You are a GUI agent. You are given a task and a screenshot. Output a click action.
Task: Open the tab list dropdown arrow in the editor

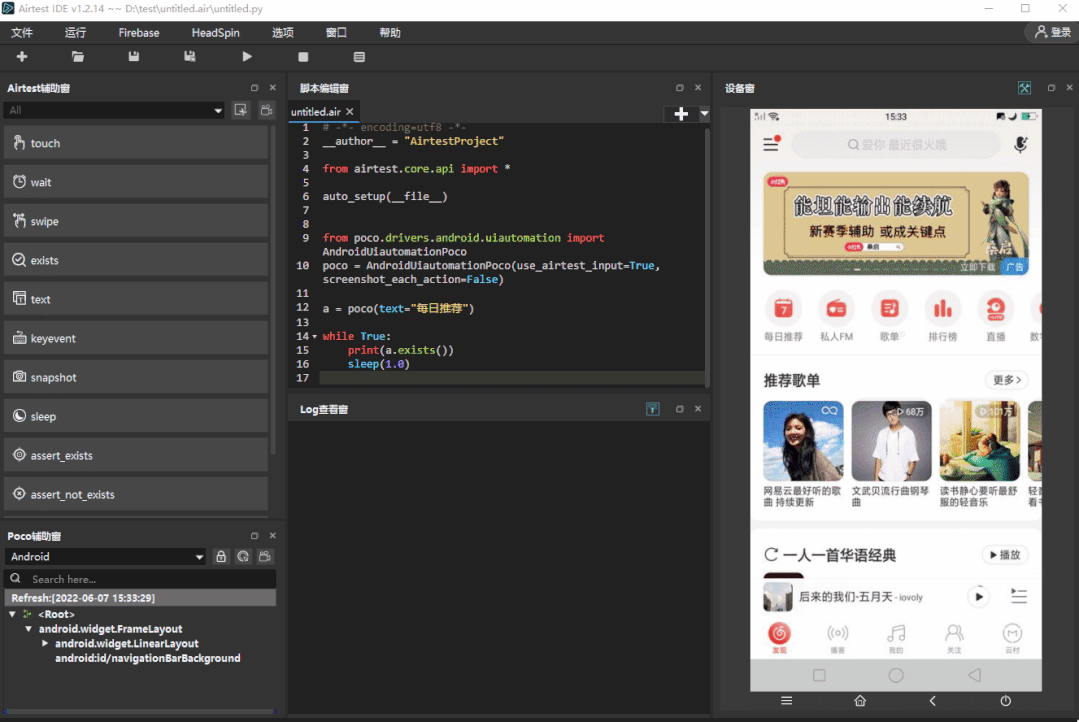[704, 114]
